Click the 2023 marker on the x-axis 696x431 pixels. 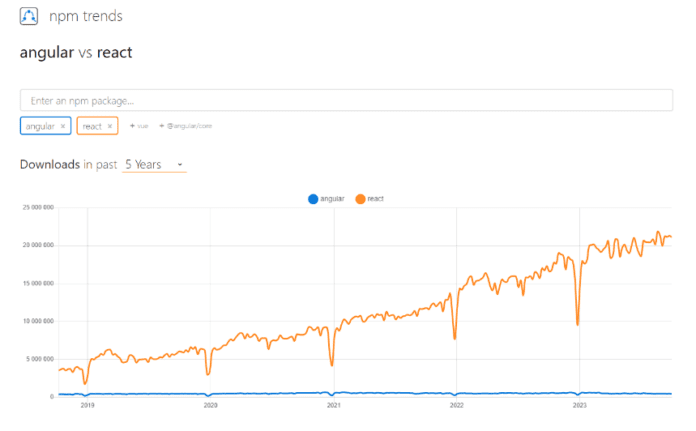579,406
